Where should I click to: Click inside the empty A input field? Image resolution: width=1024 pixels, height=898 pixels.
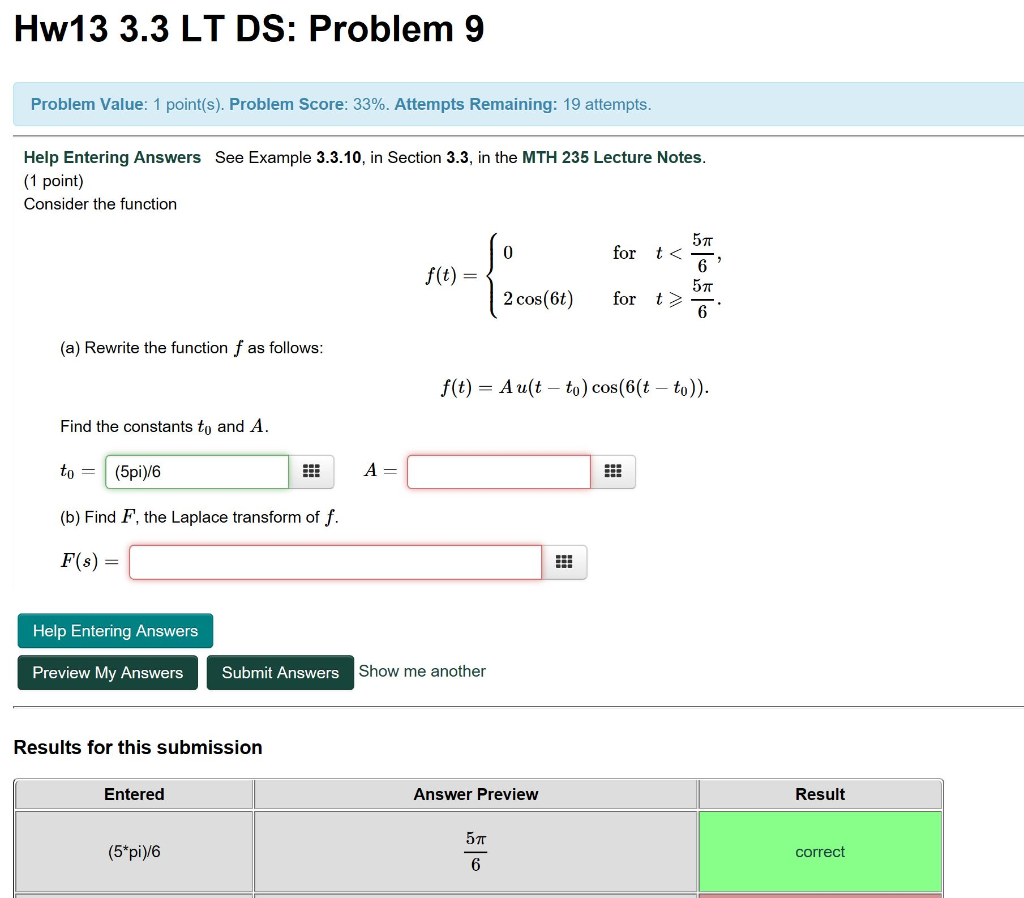pyautogui.click(x=498, y=471)
